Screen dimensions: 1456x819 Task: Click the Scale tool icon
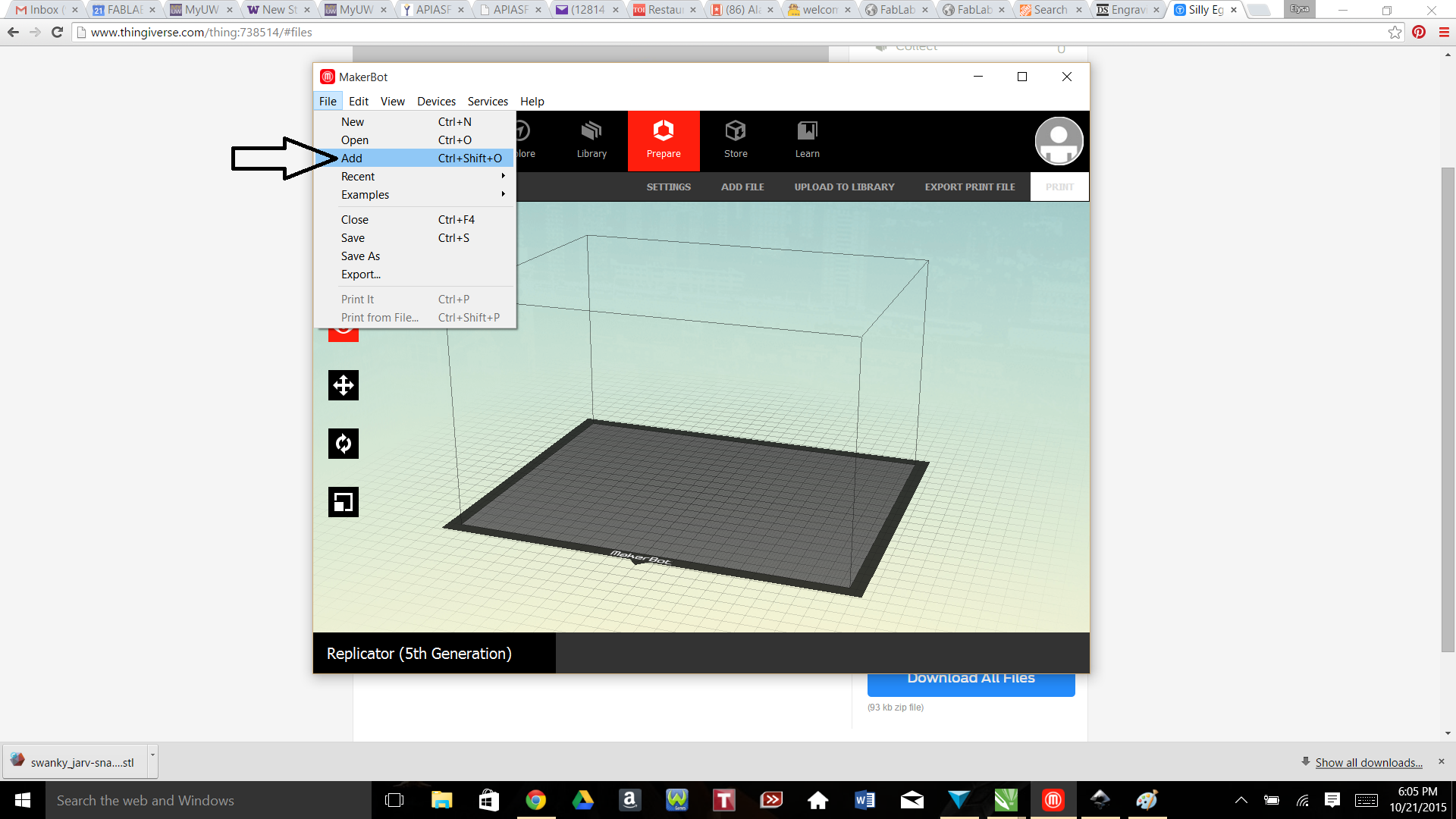click(x=343, y=501)
